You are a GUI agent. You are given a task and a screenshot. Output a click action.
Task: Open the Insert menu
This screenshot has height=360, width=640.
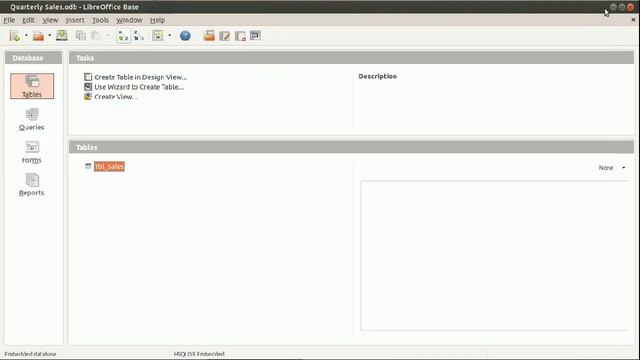[x=75, y=20]
